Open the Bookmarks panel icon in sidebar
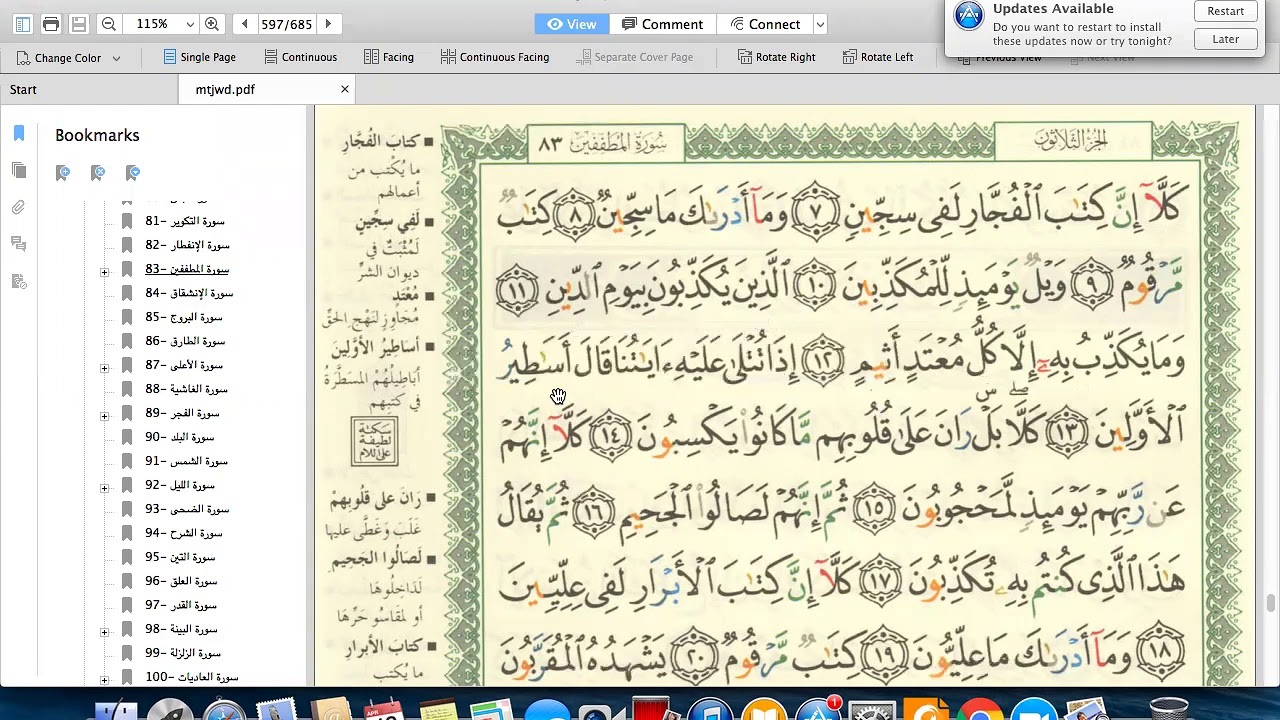The height and width of the screenshot is (720, 1280). click(x=19, y=134)
